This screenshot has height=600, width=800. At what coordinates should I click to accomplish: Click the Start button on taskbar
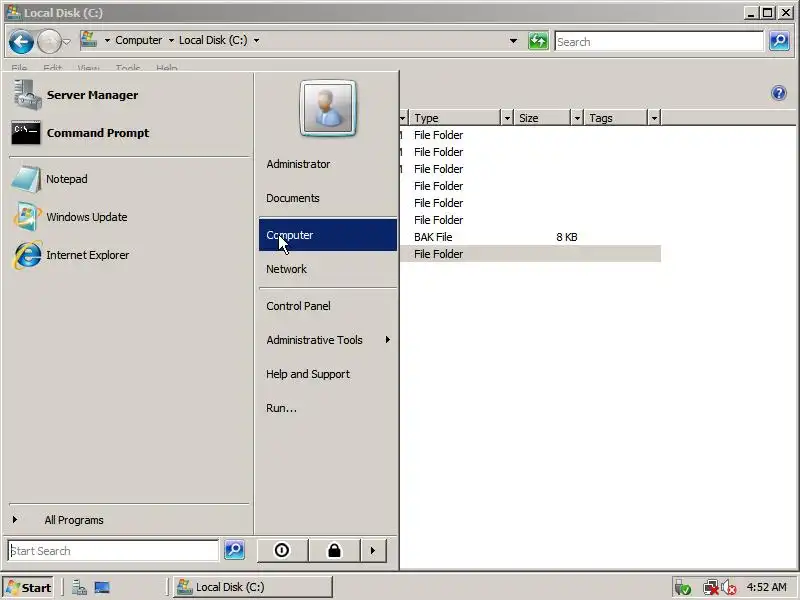[x=29, y=587]
